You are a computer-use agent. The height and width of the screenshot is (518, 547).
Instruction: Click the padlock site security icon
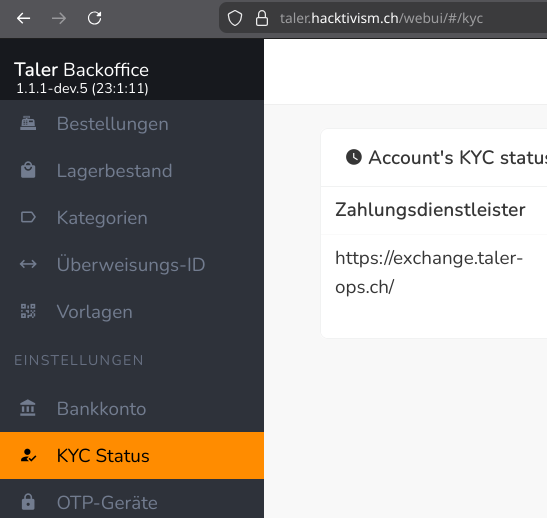(x=262, y=18)
